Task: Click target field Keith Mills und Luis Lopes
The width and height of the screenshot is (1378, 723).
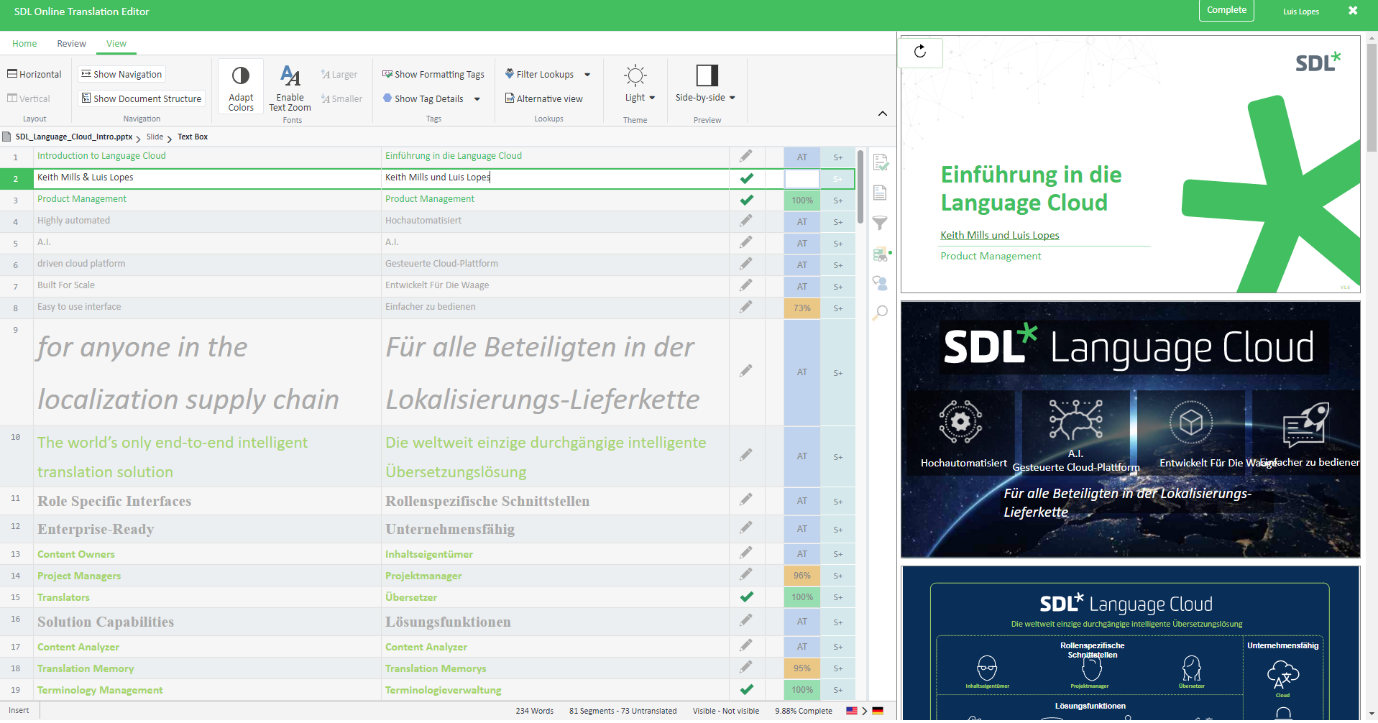Action: [x=555, y=178]
